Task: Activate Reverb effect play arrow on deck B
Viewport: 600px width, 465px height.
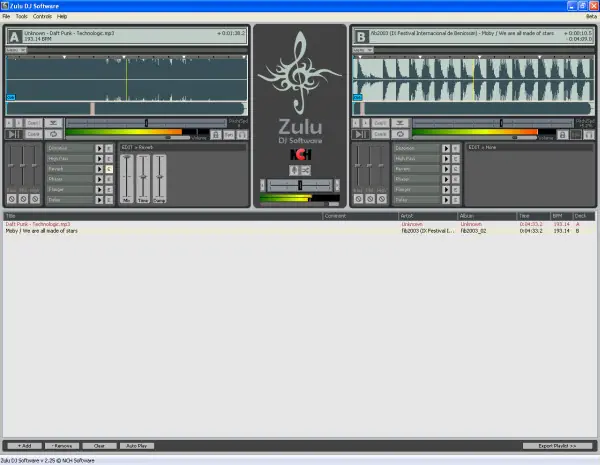Action: tap(446, 169)
